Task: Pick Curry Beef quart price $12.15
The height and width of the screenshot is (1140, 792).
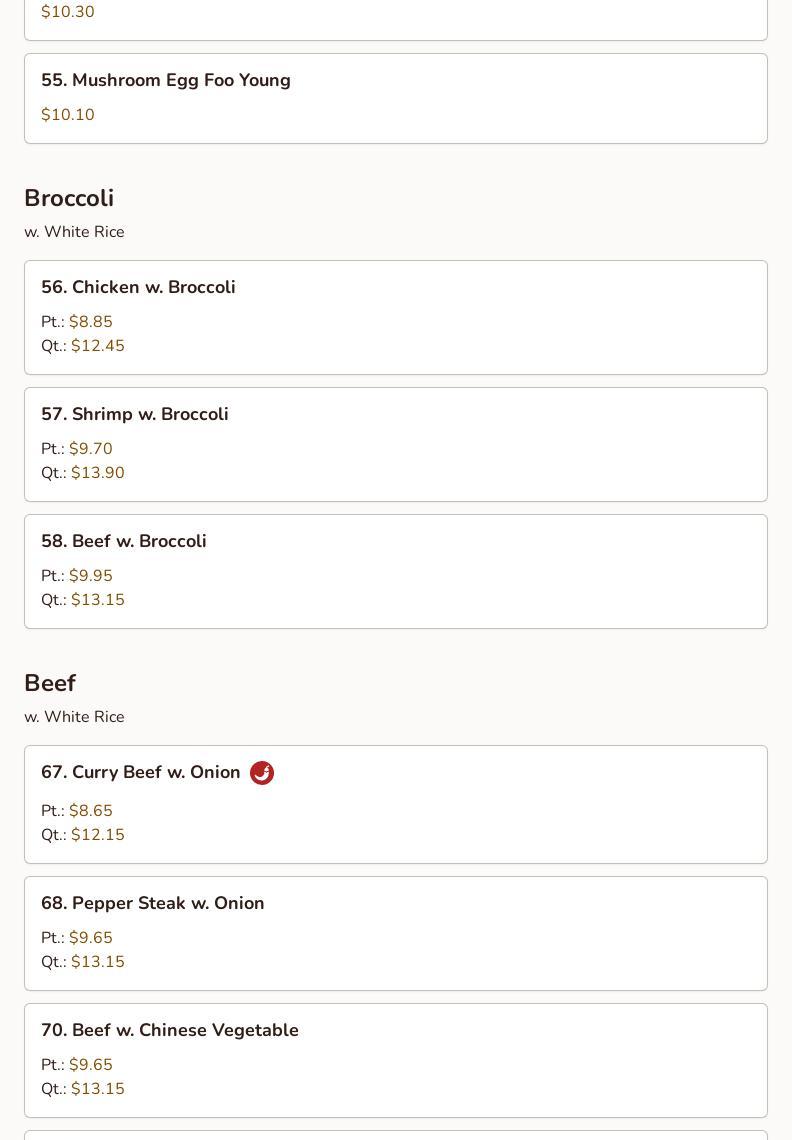Action: tap(97, 835)
